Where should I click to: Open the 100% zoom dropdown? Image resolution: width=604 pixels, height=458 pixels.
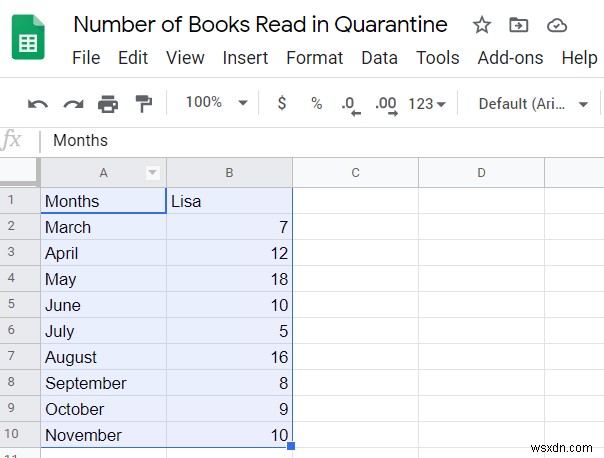point(216,103)
